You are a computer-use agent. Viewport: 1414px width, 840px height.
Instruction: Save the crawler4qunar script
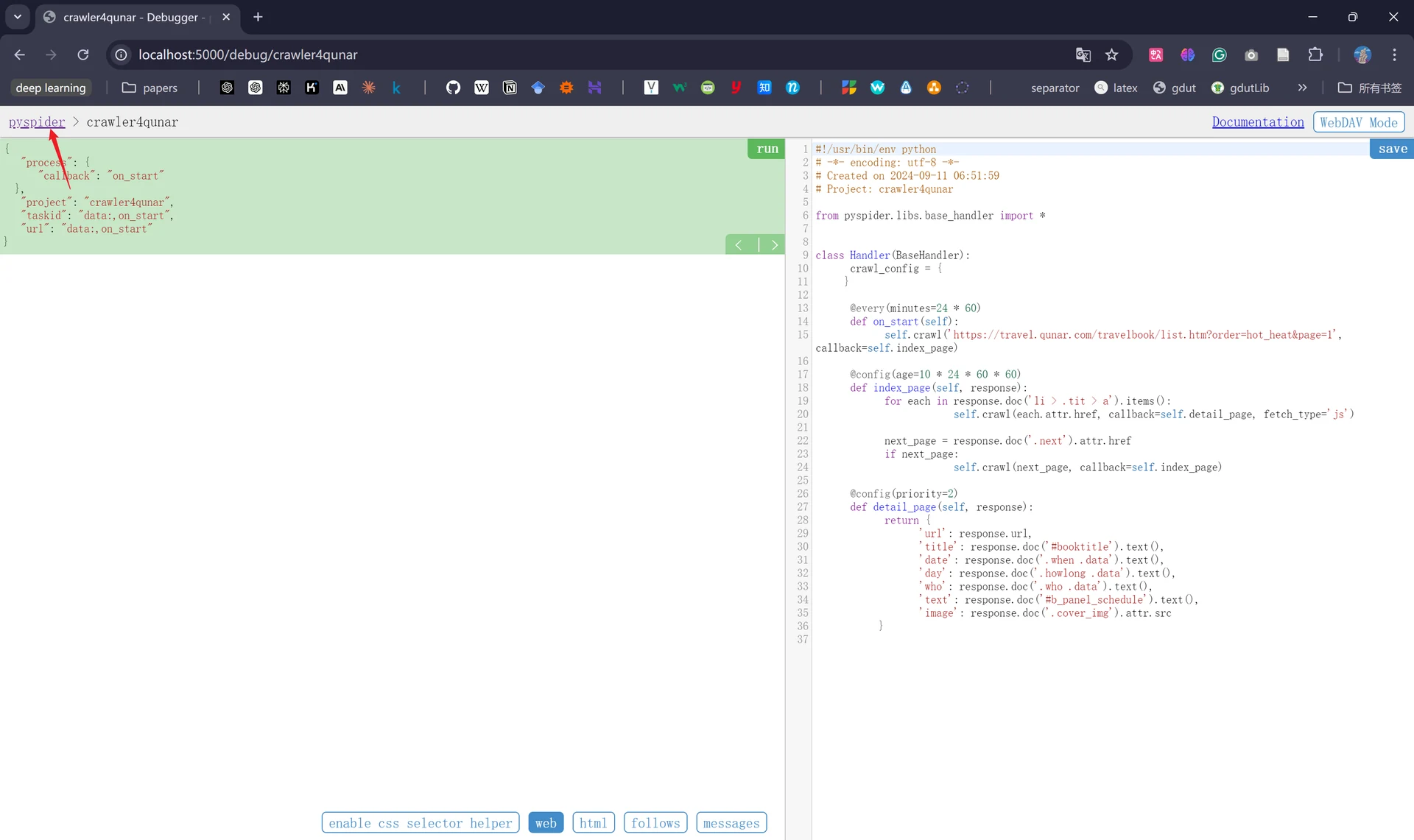(1392, 149)
